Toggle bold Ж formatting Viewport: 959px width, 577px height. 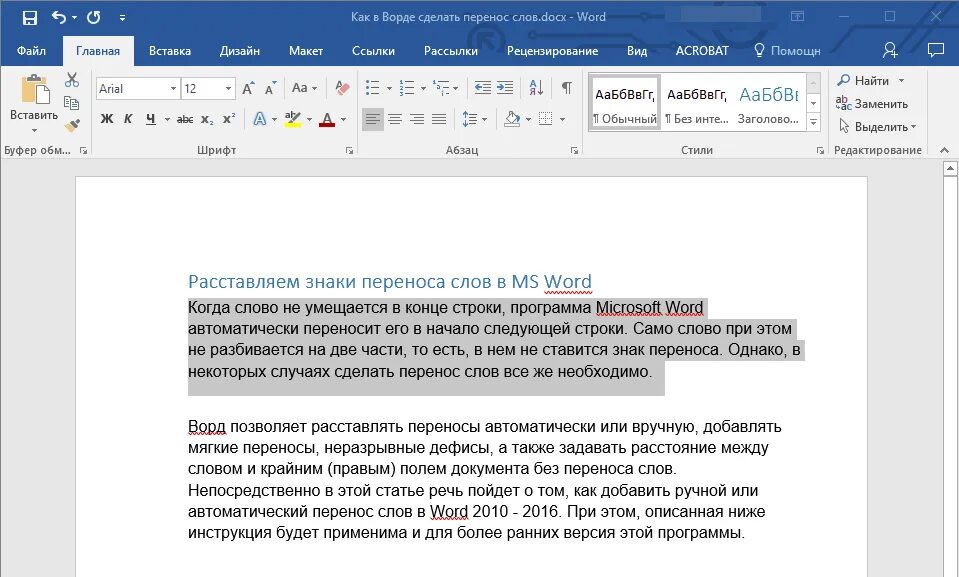[x=107, y=119]
